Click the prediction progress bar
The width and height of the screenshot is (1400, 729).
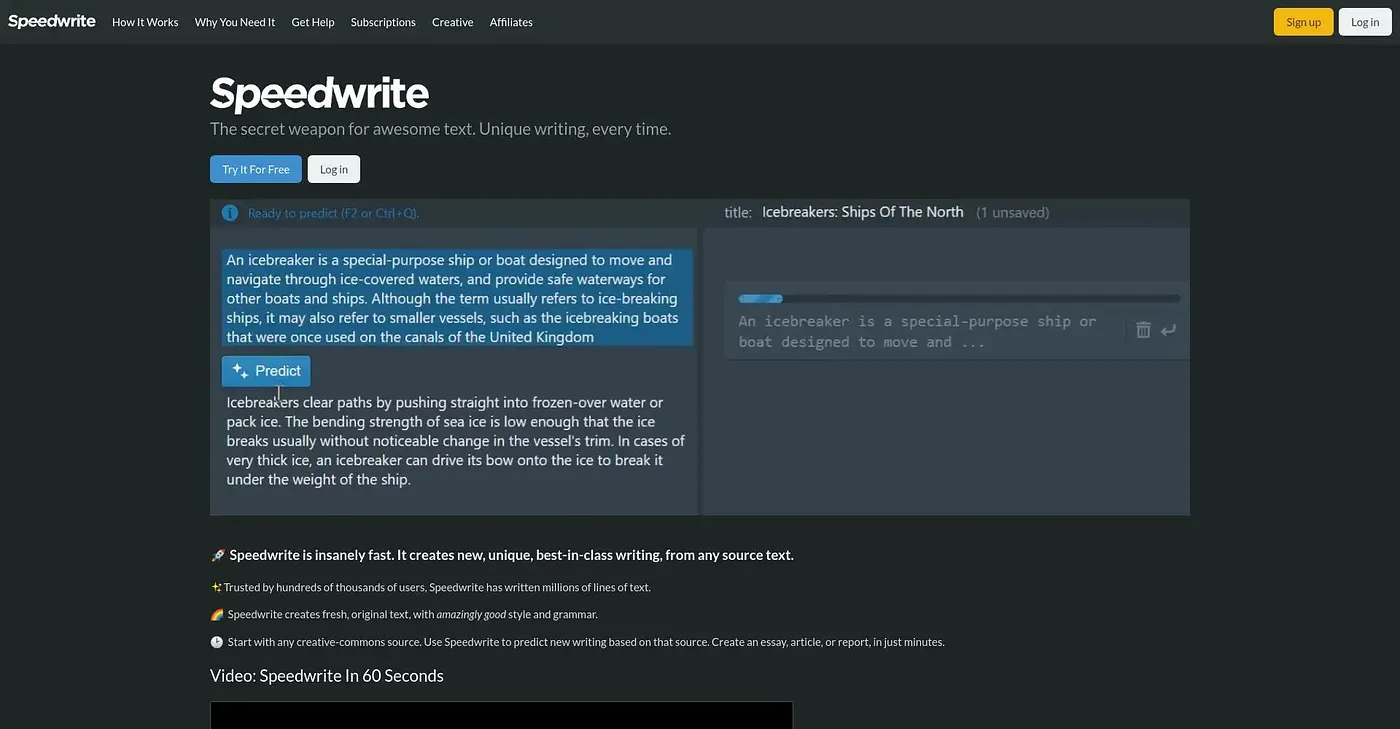(x=959, y=298)
